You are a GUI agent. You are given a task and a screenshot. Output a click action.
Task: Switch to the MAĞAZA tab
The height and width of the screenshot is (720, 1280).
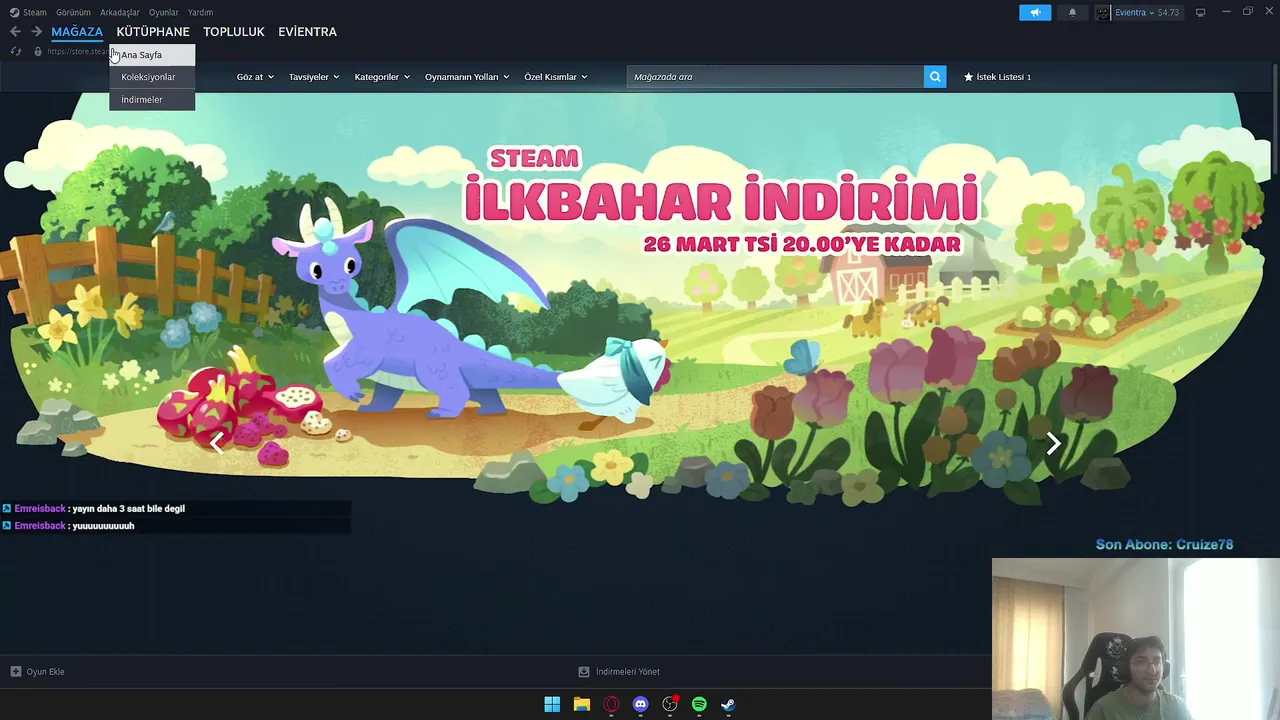click(x=77, y=32)
